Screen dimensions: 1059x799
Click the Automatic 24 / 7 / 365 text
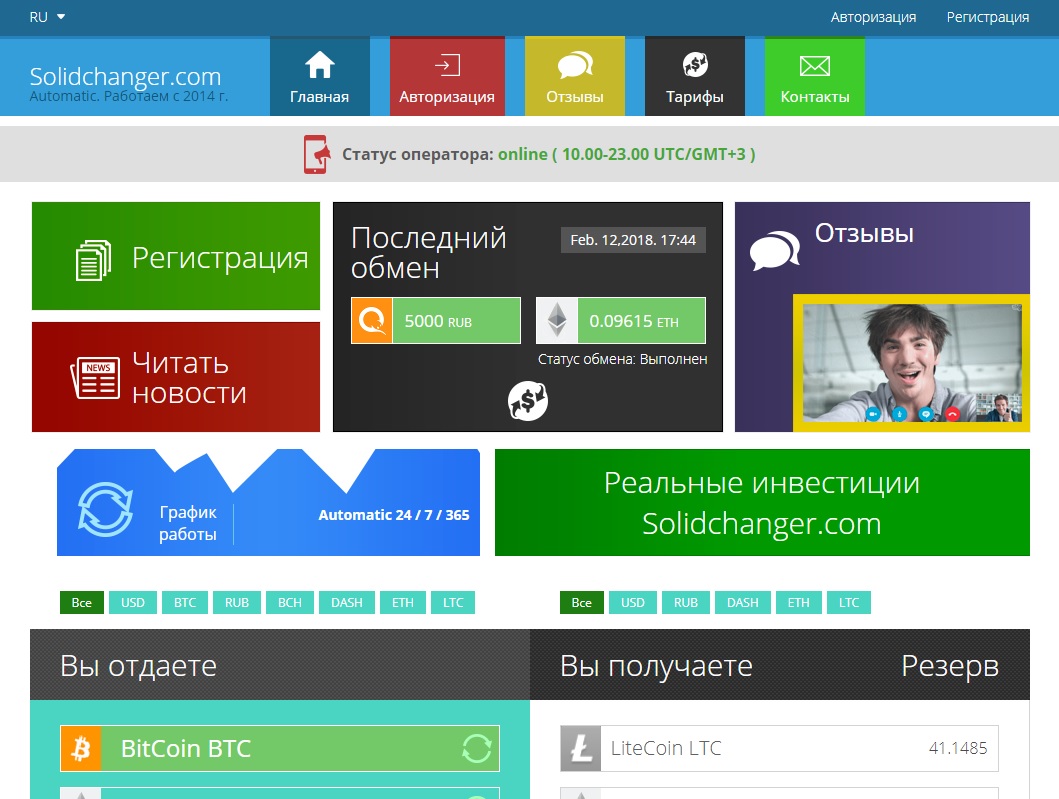click(394, 515)
